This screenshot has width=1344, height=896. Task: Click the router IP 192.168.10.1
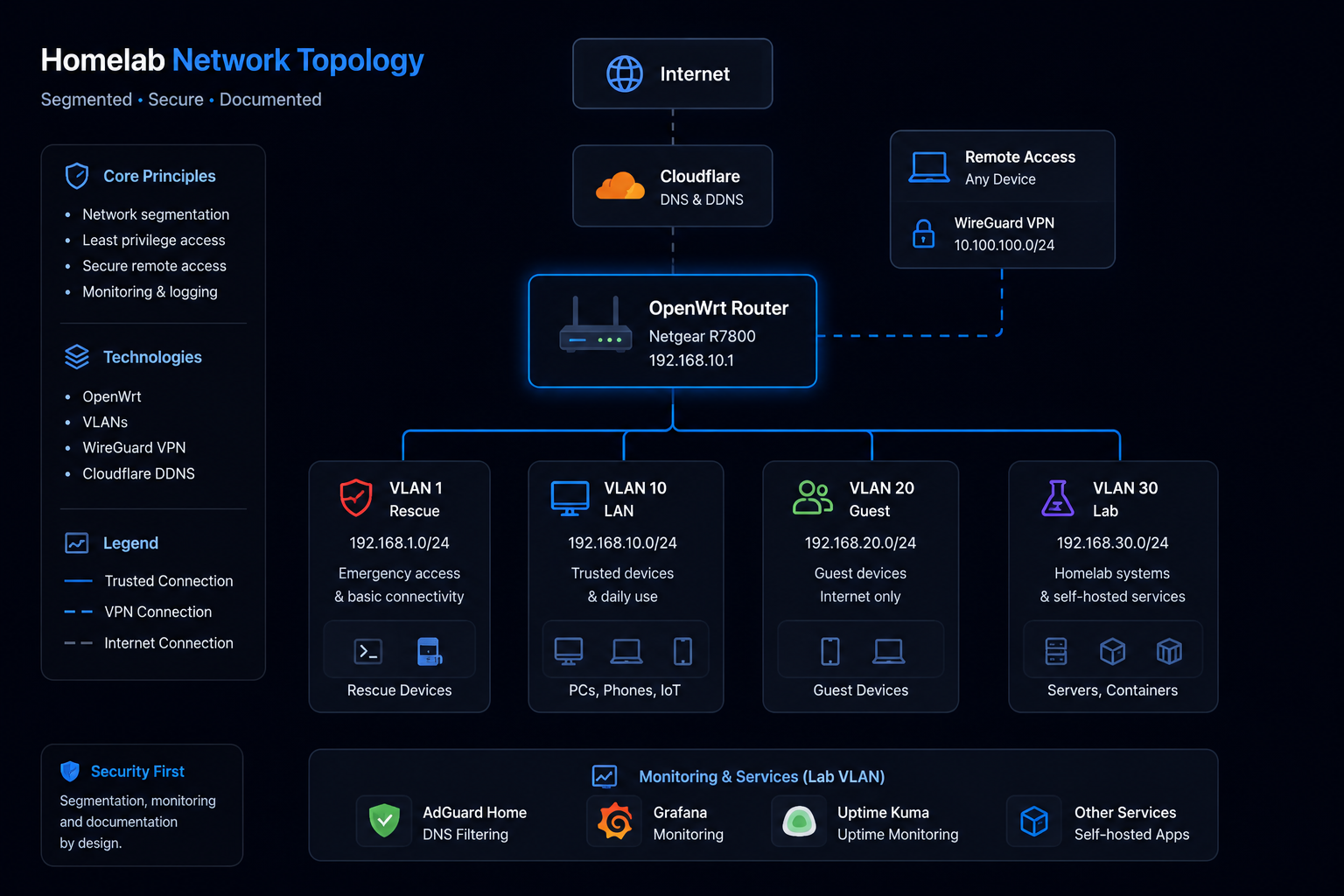[691, 360]
